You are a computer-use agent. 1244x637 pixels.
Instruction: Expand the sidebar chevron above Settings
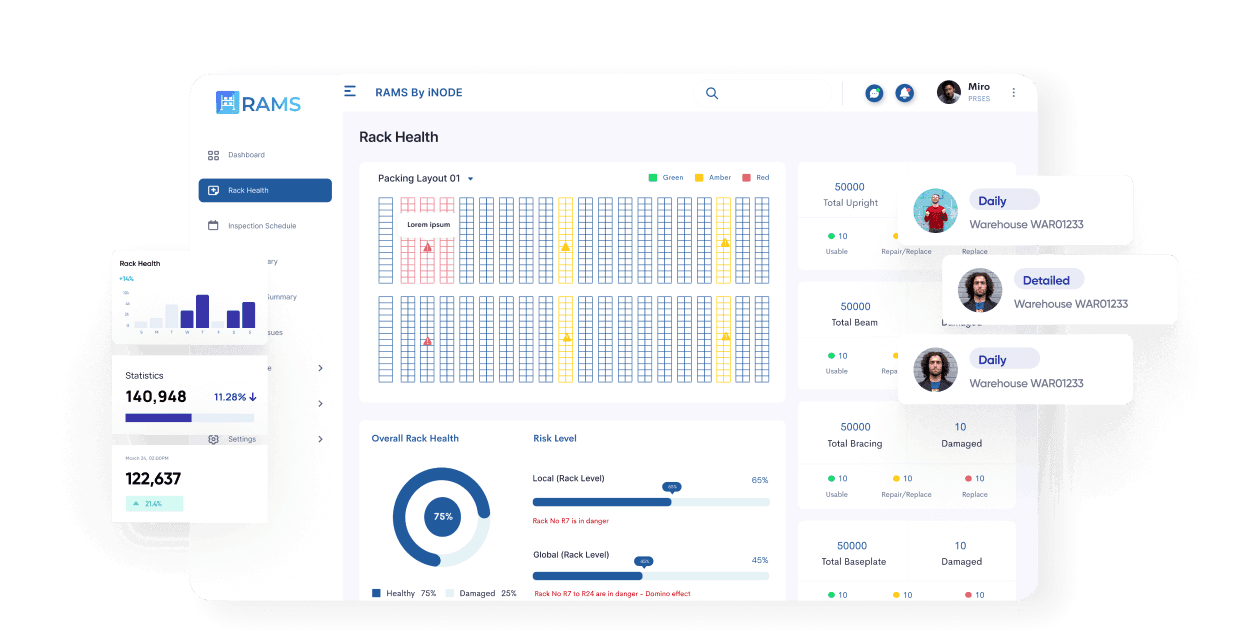(320, 404)
